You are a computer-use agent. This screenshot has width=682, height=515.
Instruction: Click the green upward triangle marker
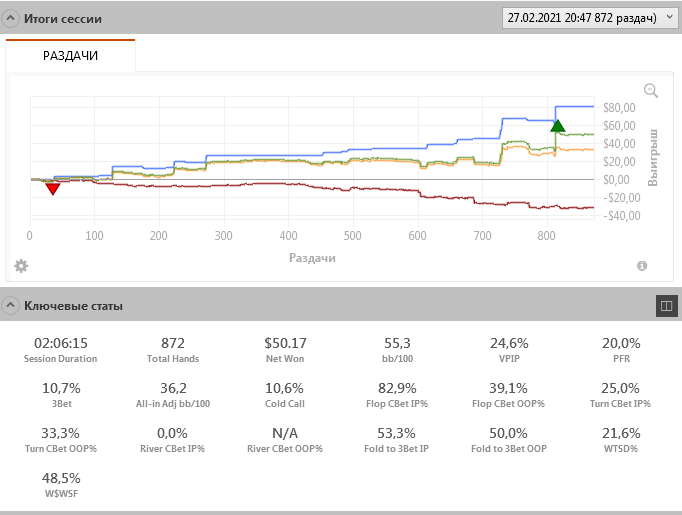pos(557,126)
